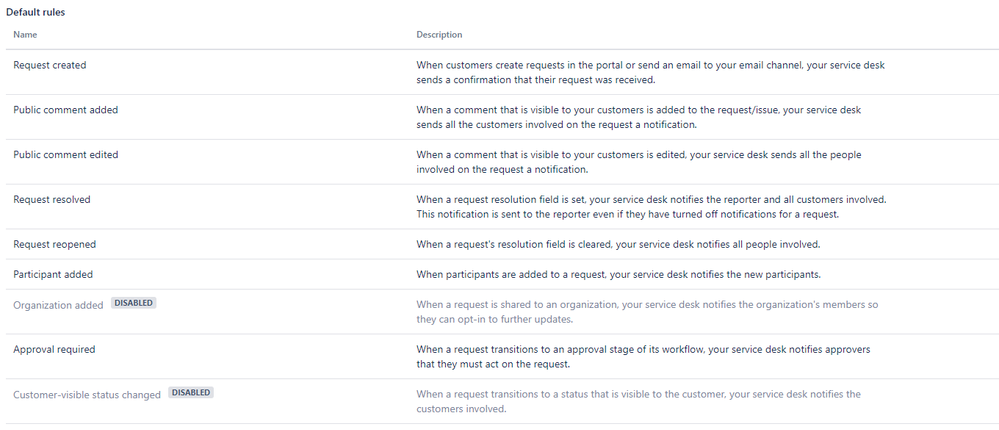Screen dimensions: 999x430
Task: Open the Customer-visible status changed rule
Action: (x=87, y=395)
